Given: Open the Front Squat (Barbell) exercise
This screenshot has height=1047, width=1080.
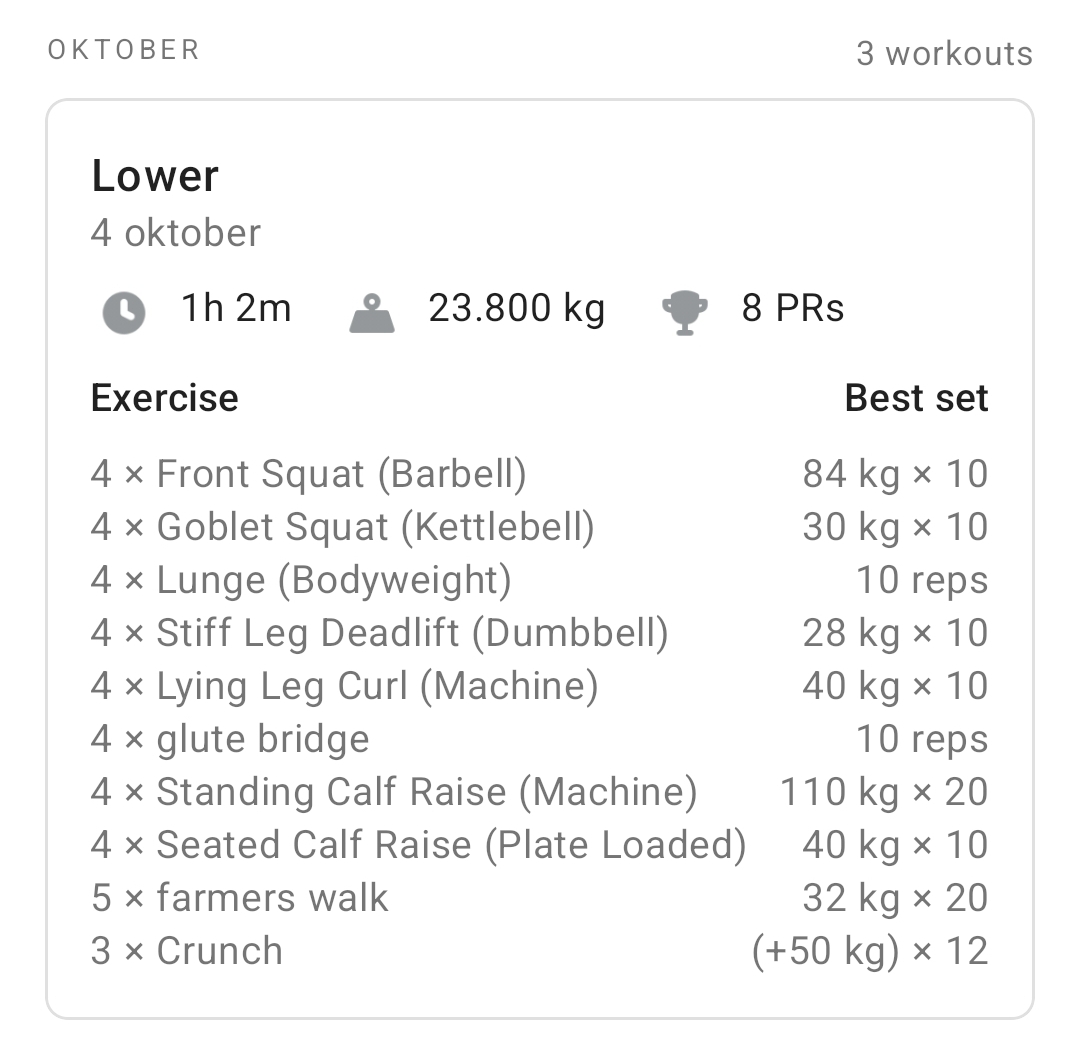Looking at the screenshot, I should [308, 474].
